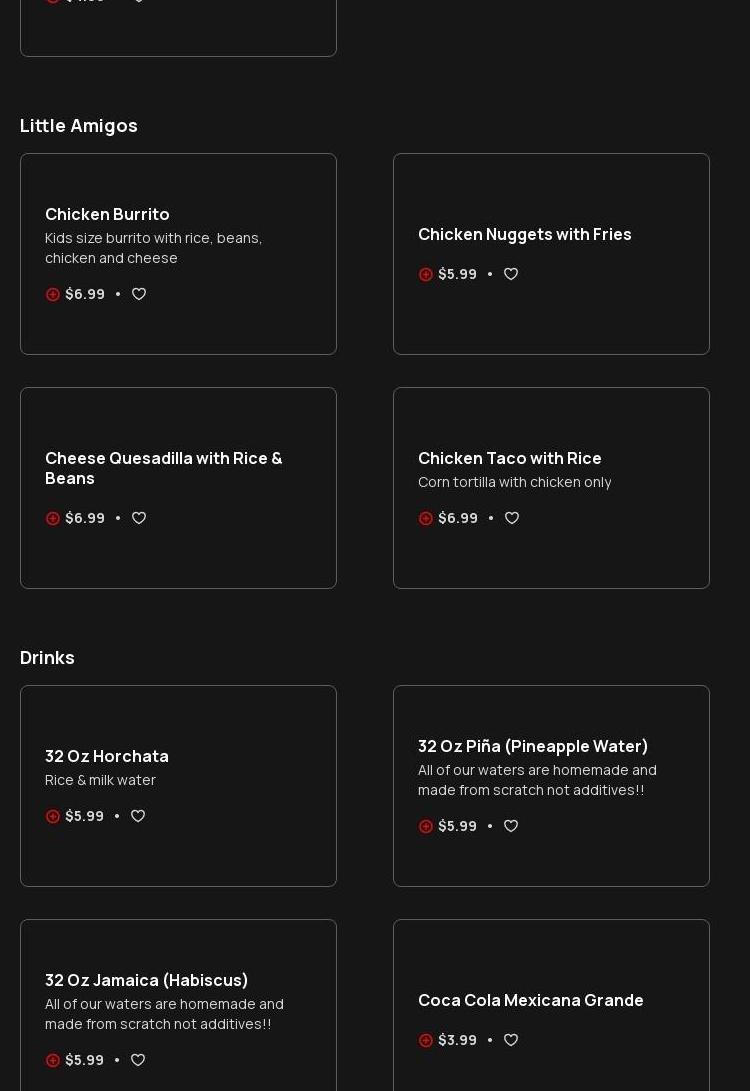Favorite the Chicken Burrito with heart icon

139,294
